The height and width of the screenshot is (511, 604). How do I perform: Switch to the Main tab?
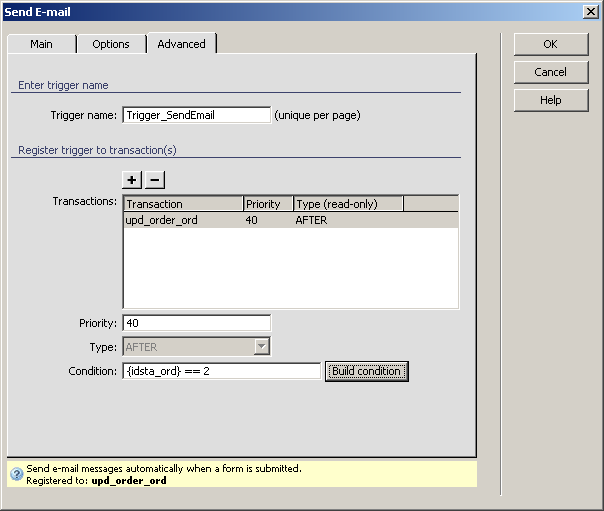click(41, 44)
